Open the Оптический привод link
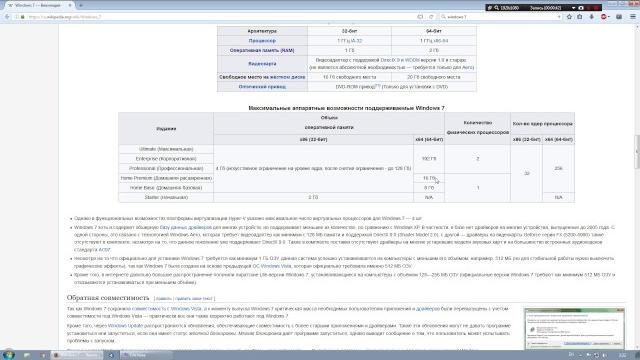Screen dimensions: 640x360 click(x=262, y=87)
